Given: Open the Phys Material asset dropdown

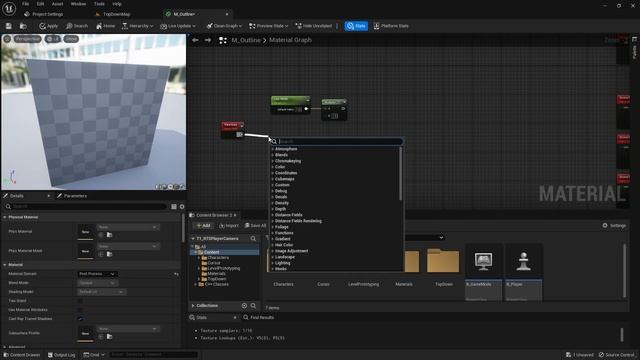Looking at the screenshot, I should click(128, 227).
